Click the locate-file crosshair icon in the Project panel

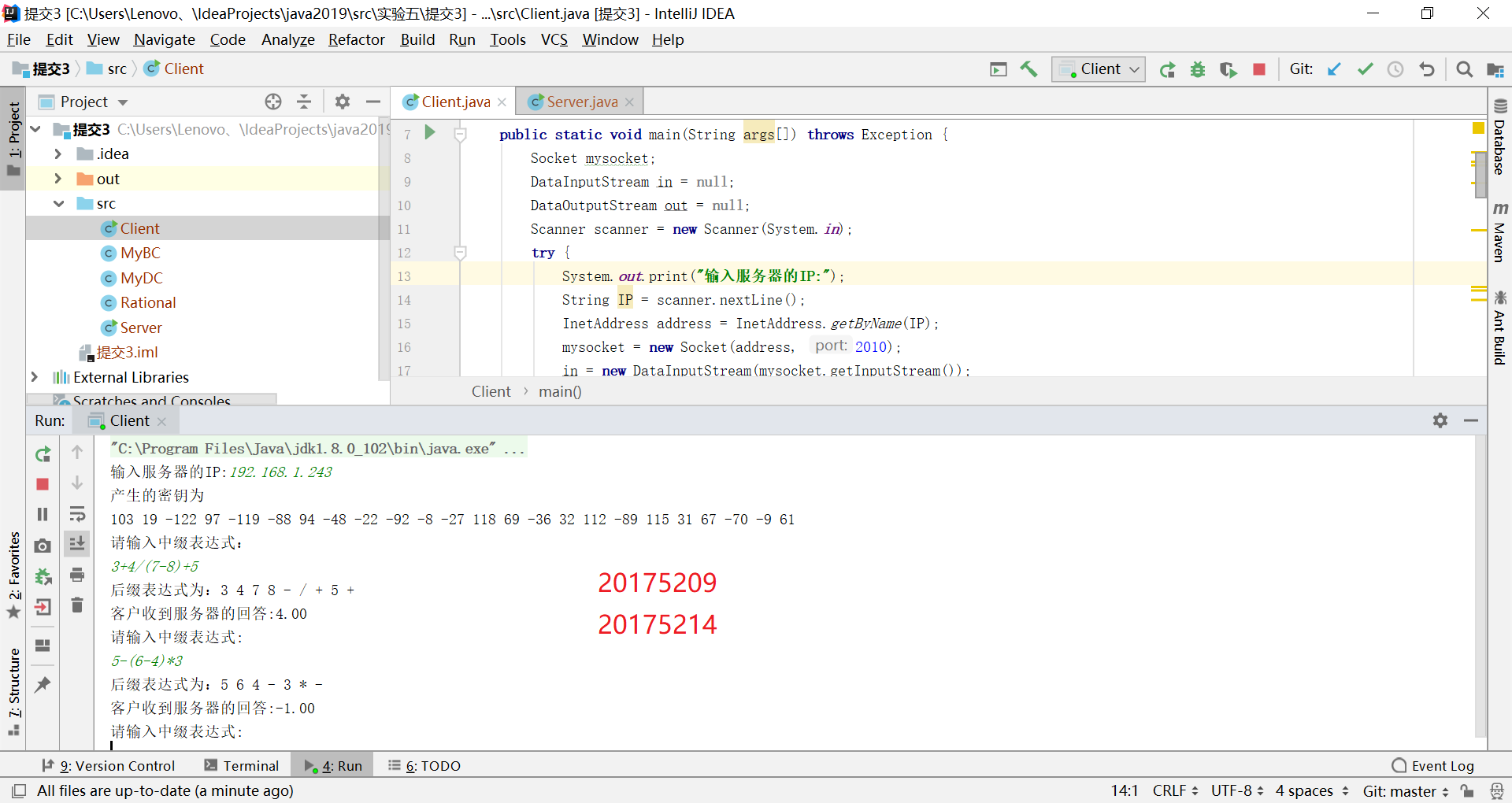(273, 102)
